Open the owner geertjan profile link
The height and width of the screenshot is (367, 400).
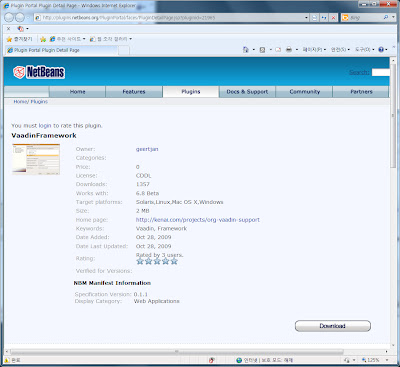pos(147,149)
